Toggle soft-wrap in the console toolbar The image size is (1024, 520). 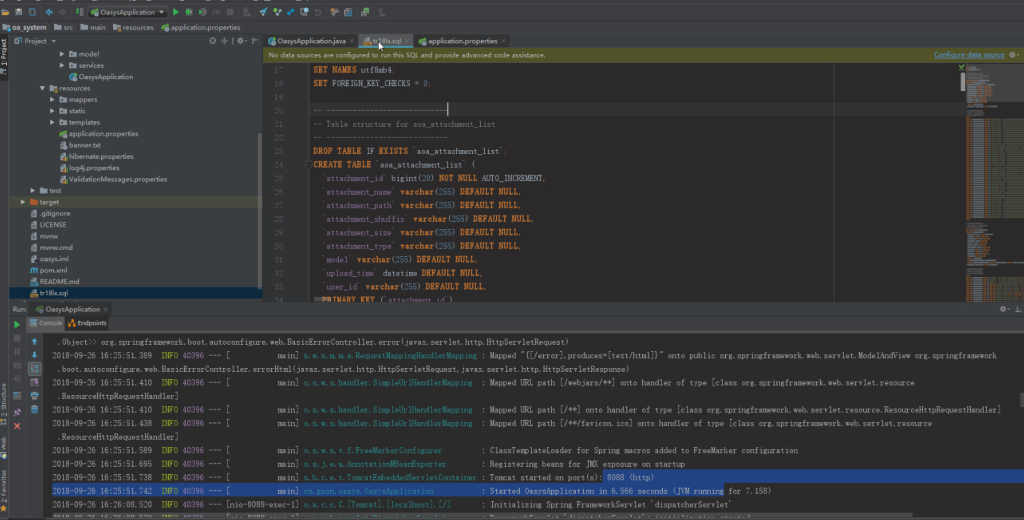35,368
